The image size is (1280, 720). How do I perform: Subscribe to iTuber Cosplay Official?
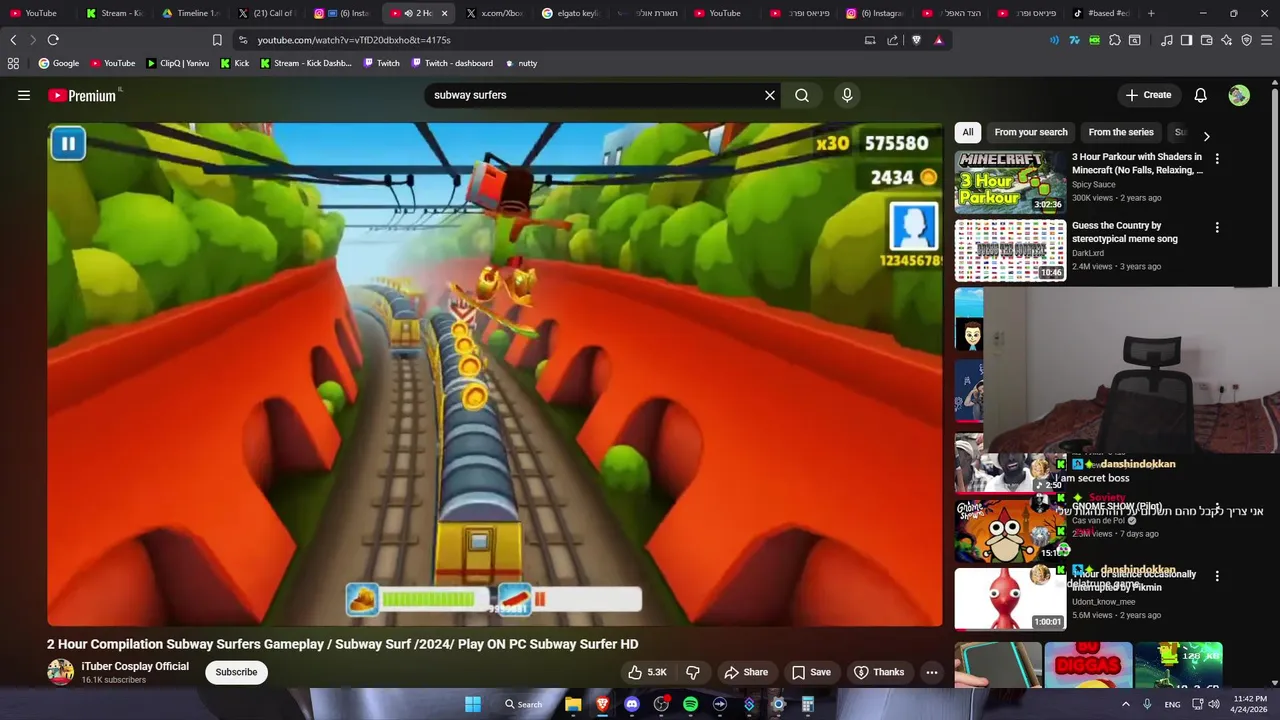[x=237, y=672]
